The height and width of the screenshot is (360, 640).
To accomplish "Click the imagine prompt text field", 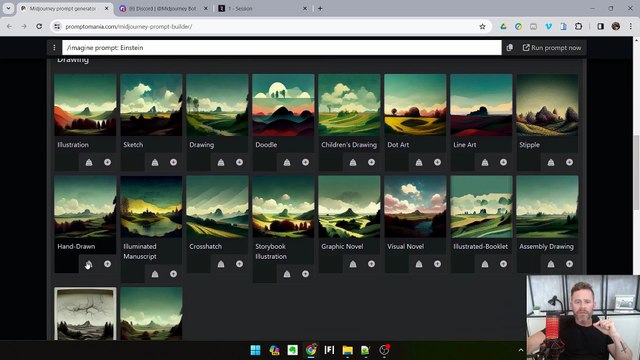I will pos(282,48).
